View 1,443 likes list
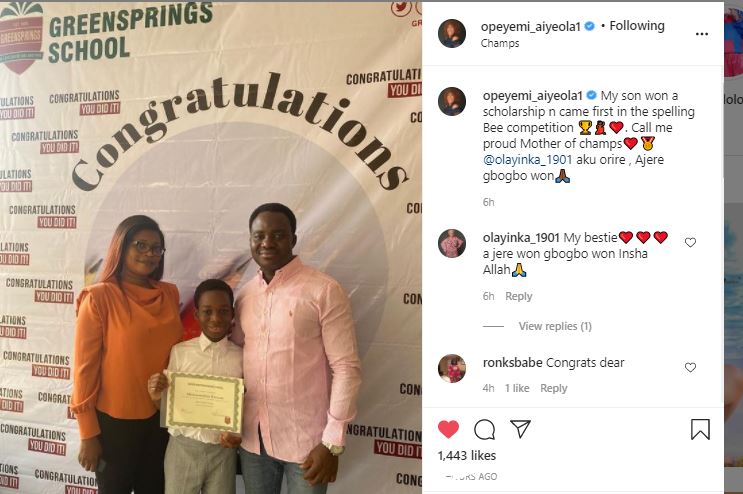The image size is (743, 494). pos(467,456)
